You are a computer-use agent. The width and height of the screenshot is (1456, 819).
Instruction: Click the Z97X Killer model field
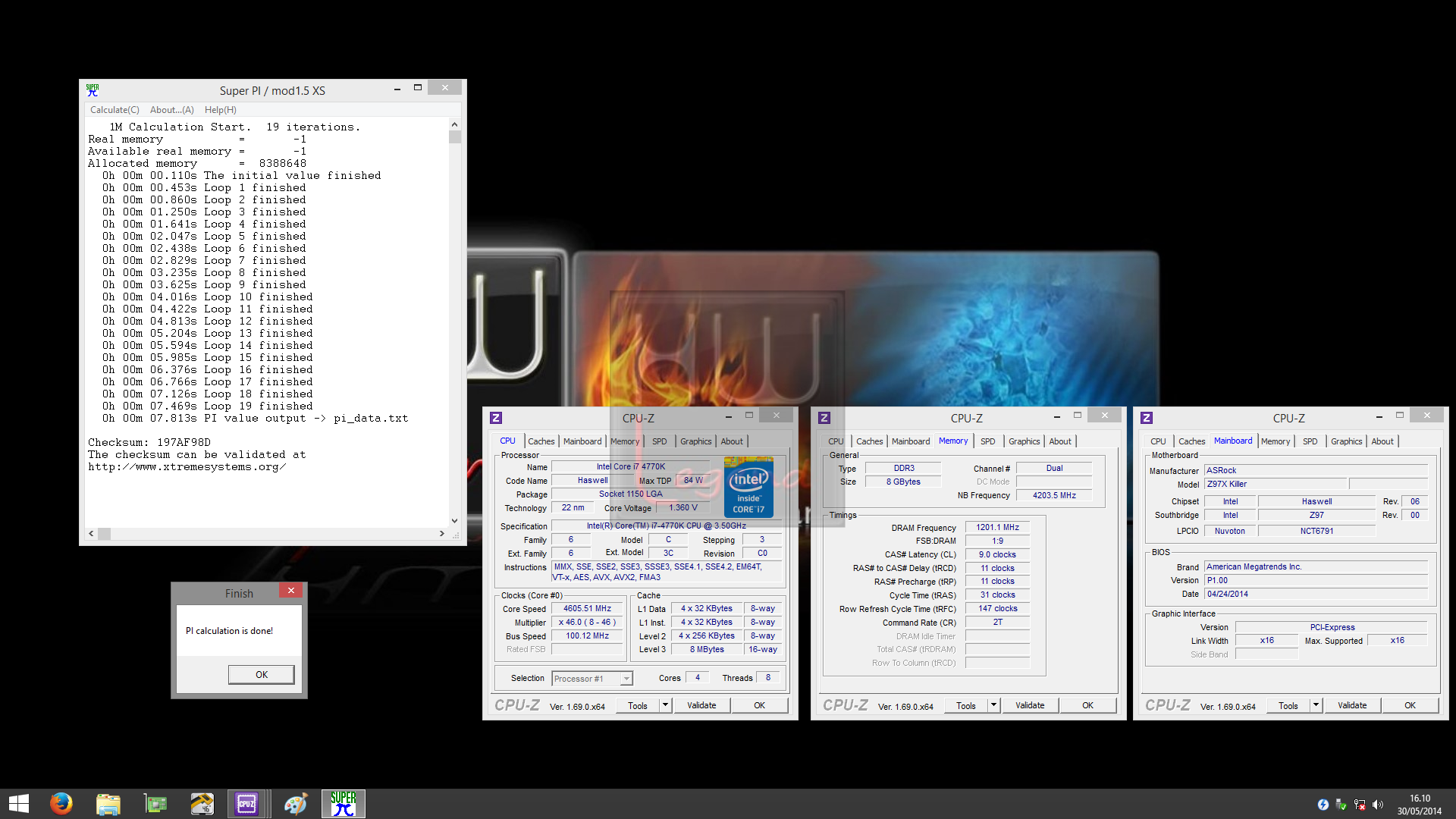pos(1276,484)
